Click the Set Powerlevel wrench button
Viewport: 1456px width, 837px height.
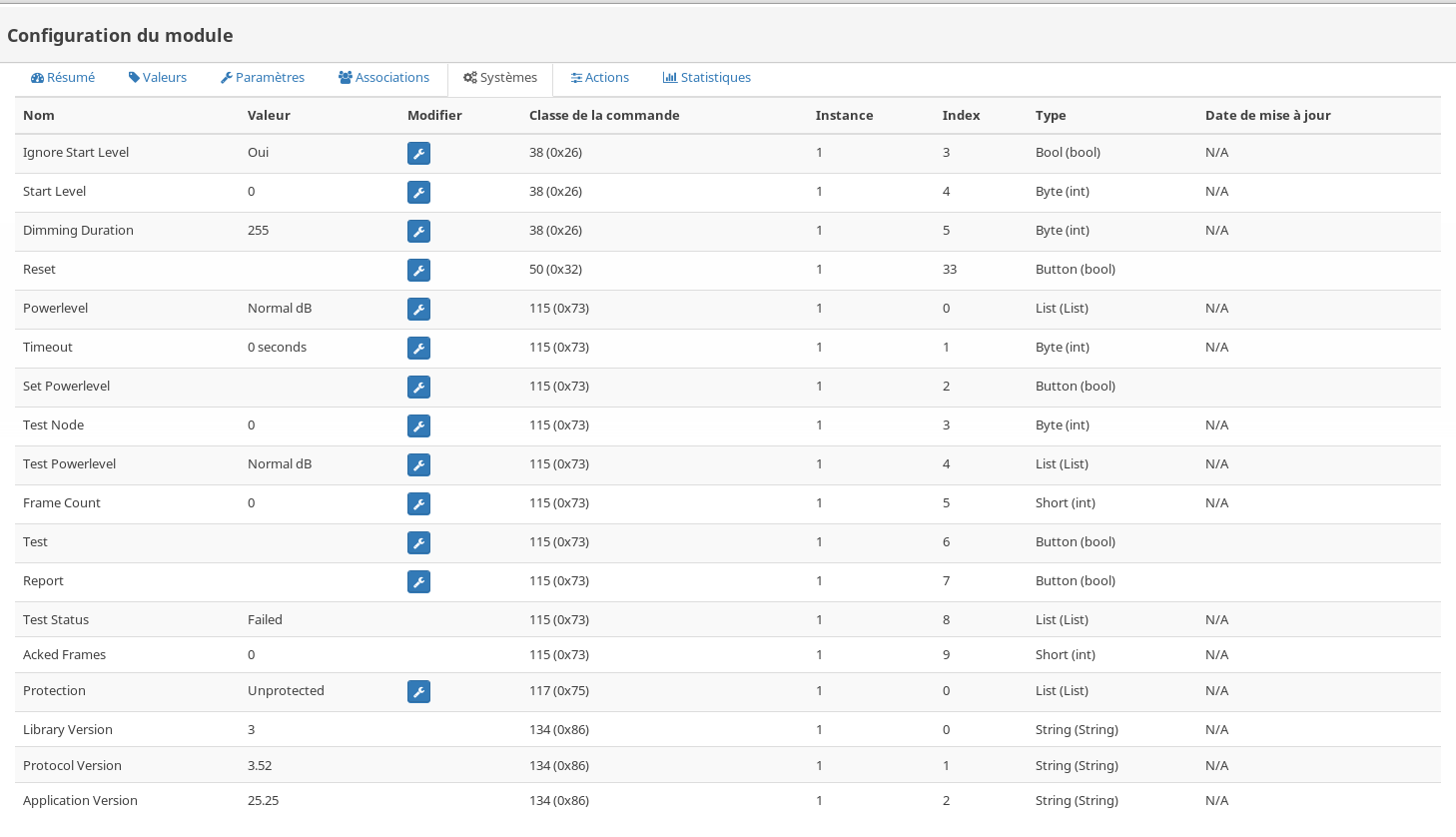pyautogui.click(x=418, y=387)
